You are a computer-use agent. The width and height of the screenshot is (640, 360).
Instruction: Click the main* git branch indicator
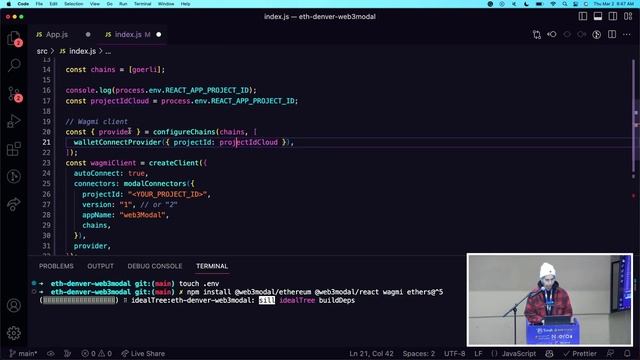tap(23, 353)
